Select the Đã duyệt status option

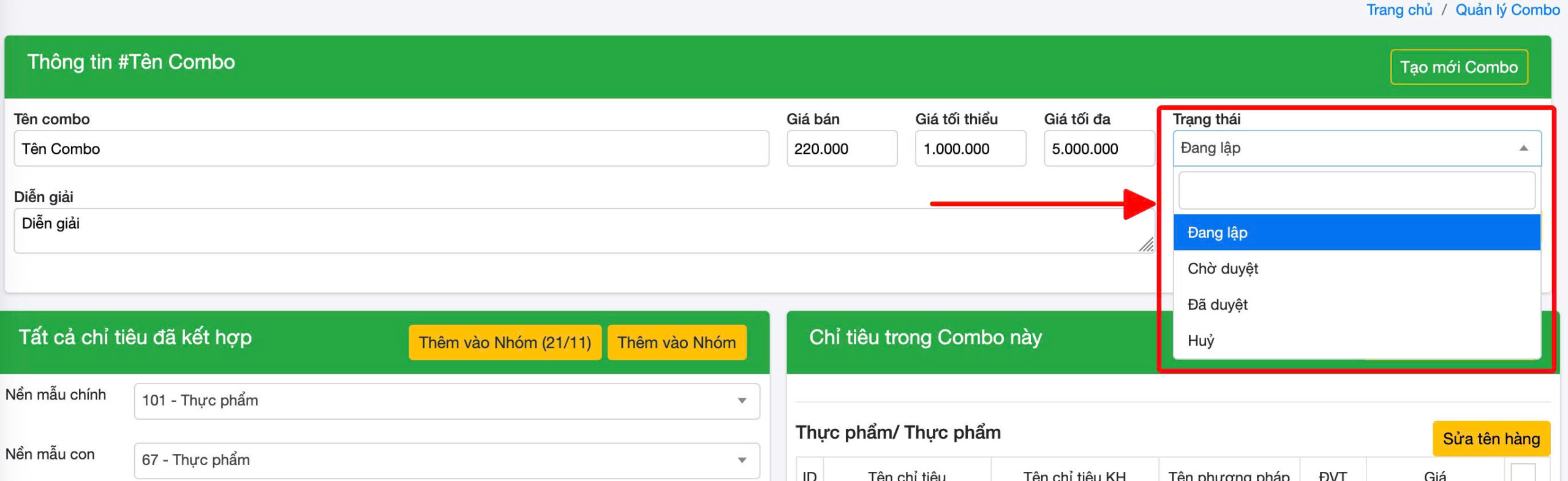tap(1356, 305)
